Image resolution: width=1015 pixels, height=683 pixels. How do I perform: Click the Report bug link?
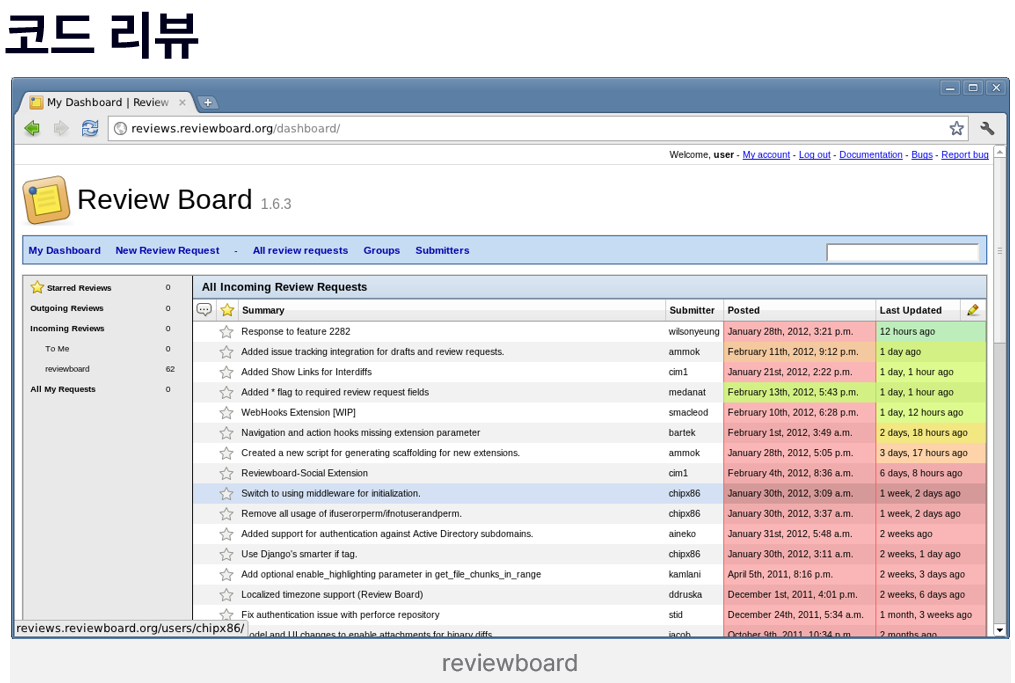click(965, 155)
